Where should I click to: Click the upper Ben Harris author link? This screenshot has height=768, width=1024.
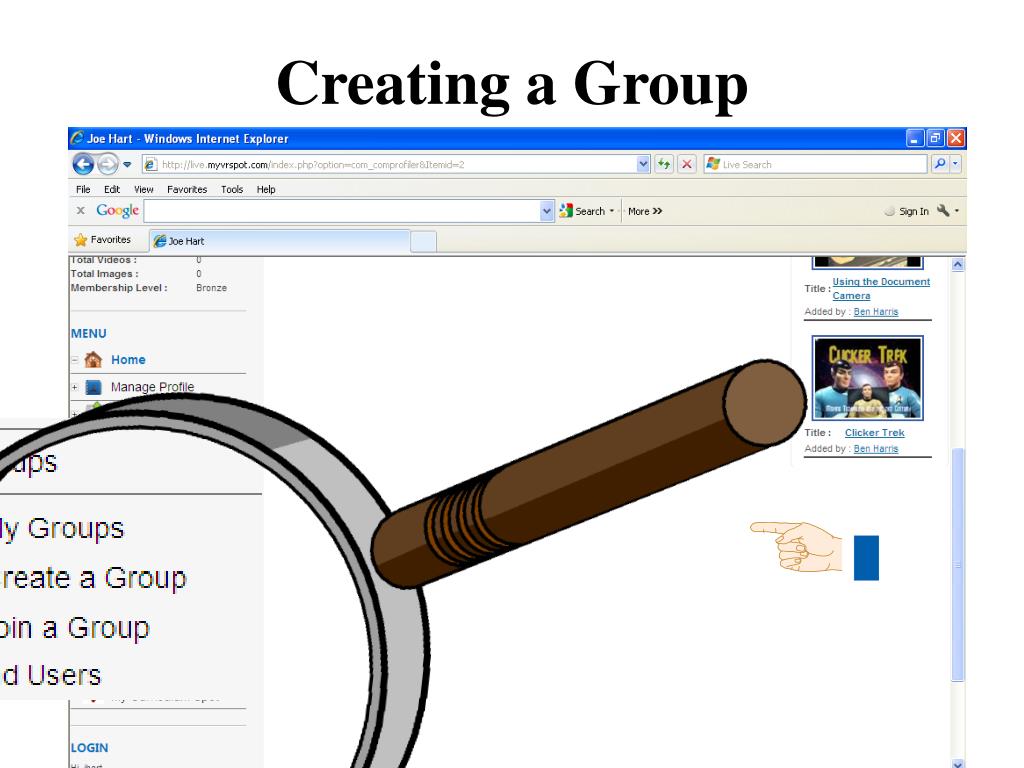click(x=876, y=312)
